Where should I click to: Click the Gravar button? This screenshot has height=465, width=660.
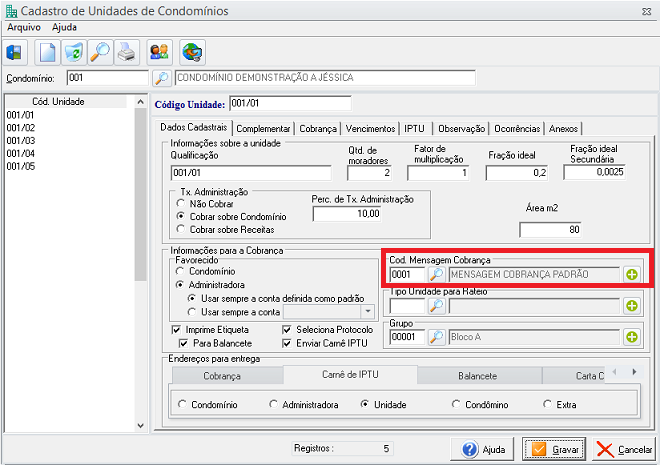(x=554, y=449)
